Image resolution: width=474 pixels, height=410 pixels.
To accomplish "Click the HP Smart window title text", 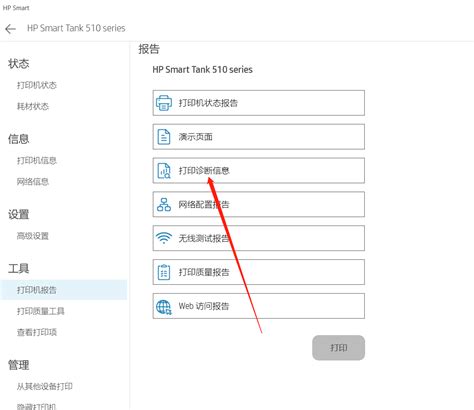I will coord(16,8).
